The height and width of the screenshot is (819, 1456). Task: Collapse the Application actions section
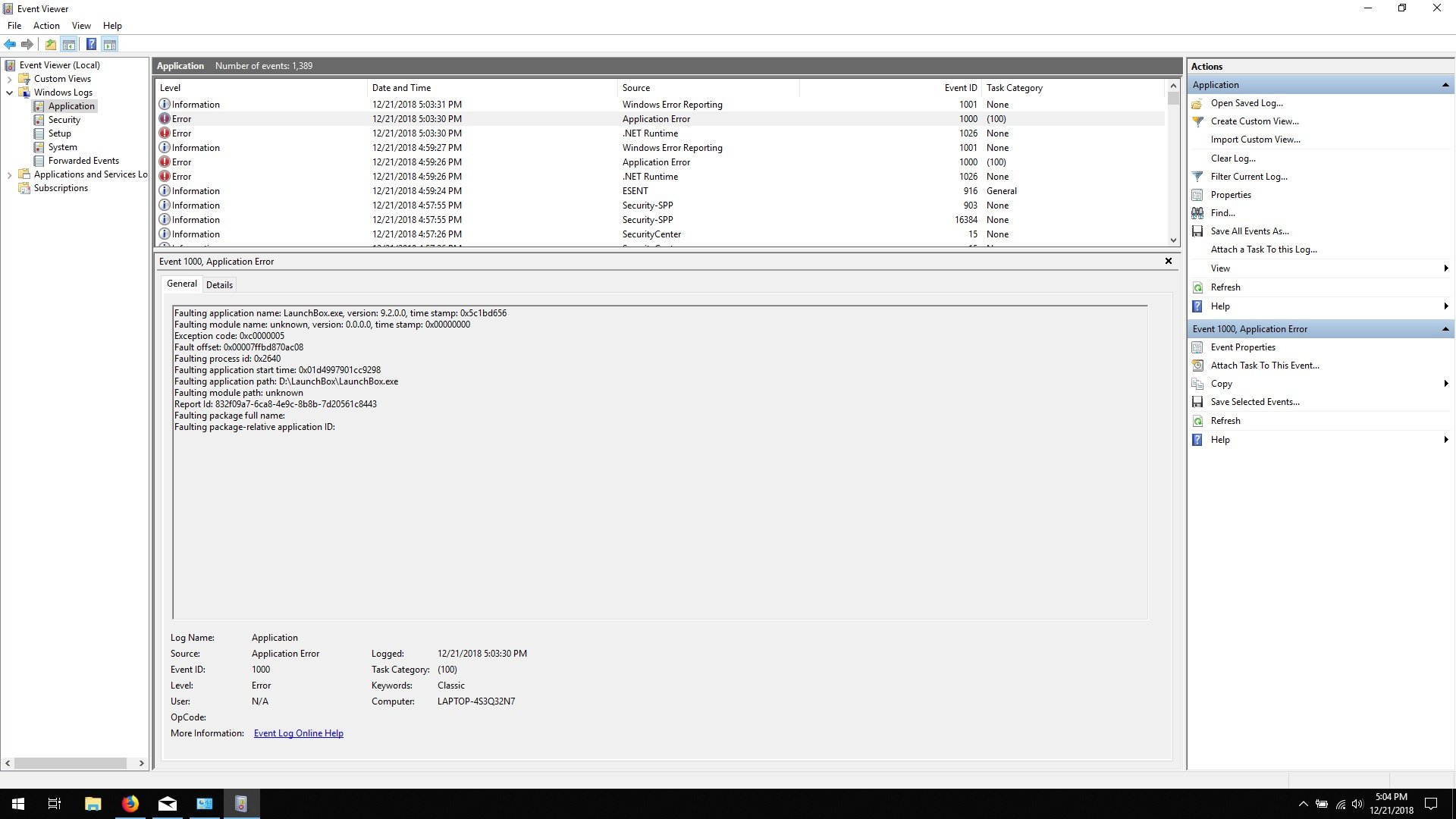[x=1445, y=85]
